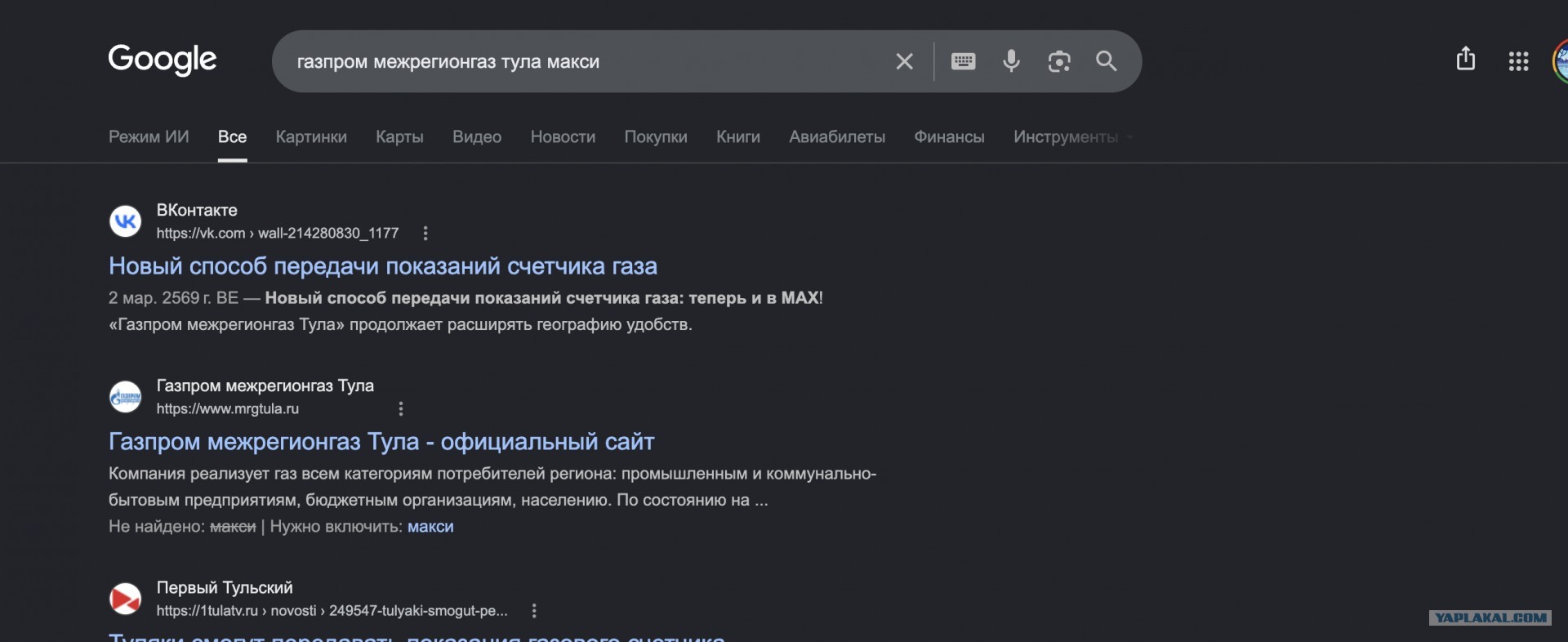Click the 'макси' must-include link
This screenshot has width=1568, height=642.
pyautogui.click(x=430, y=527)
